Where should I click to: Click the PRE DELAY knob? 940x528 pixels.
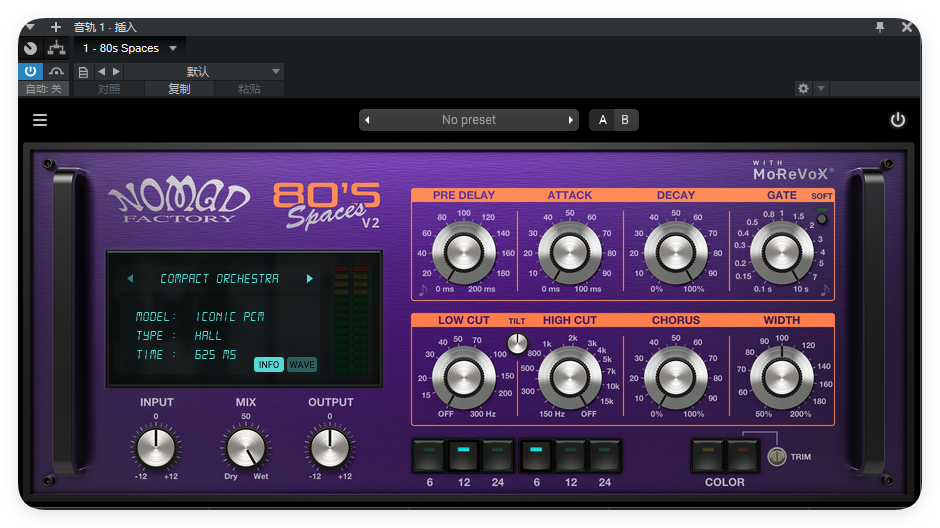[463, 252]
